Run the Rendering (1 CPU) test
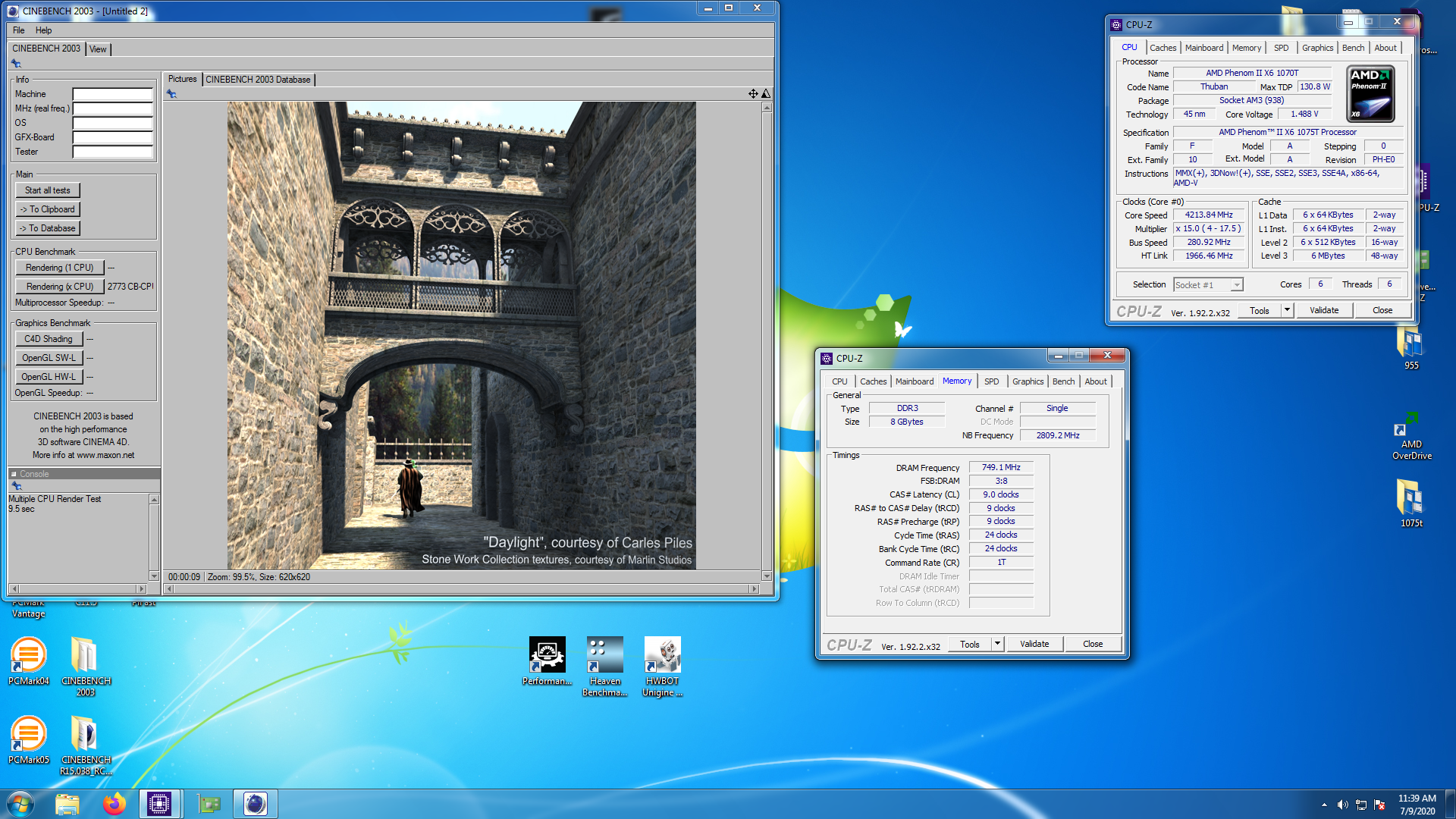 pos(59,268)
